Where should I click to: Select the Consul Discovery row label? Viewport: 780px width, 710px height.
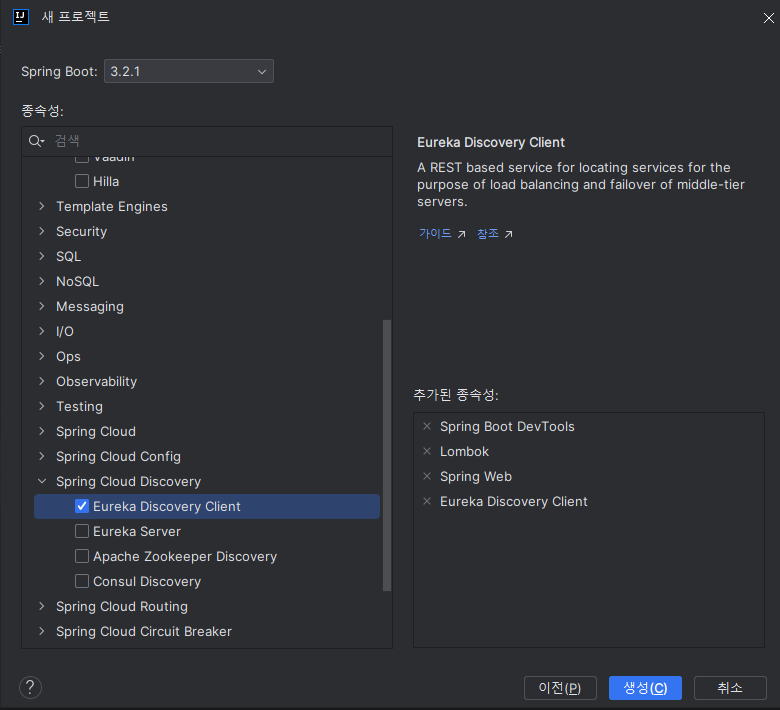[x=147, y=581]
